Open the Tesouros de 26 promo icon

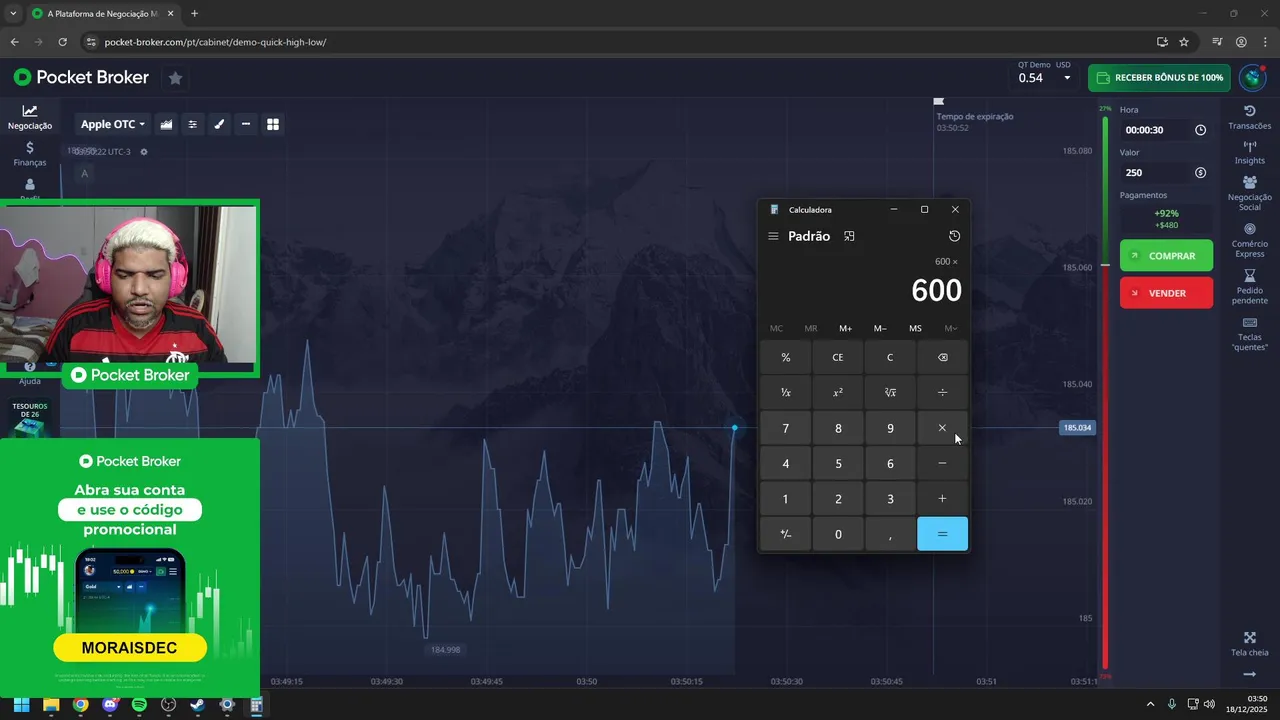click(29, 419)
